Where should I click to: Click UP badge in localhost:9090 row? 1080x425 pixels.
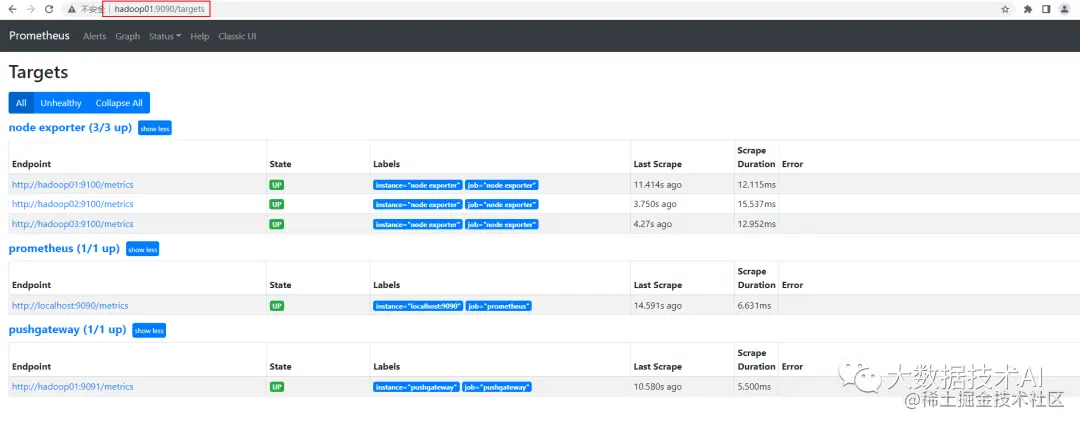(277, 305)
